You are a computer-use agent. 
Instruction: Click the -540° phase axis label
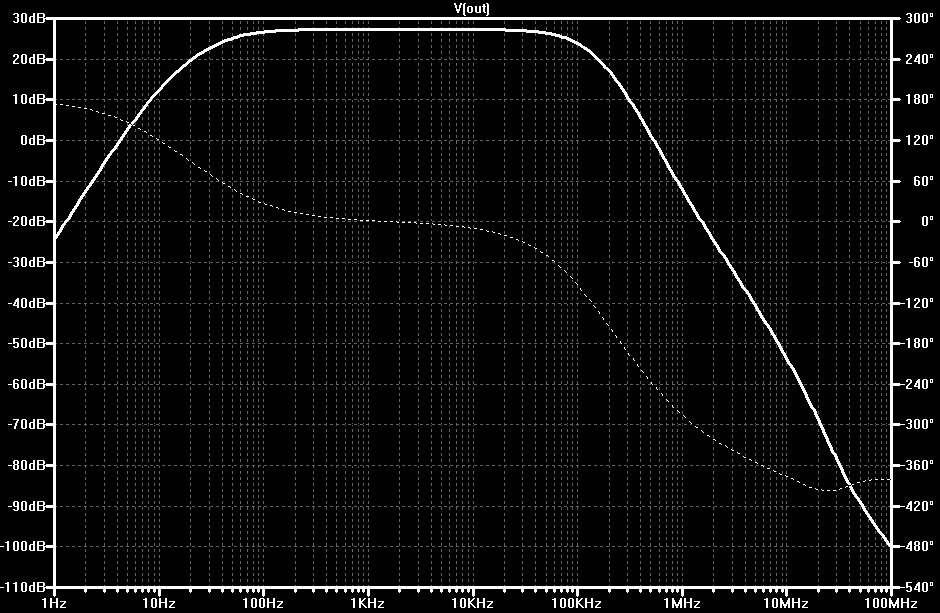click(x=917, y=587)
